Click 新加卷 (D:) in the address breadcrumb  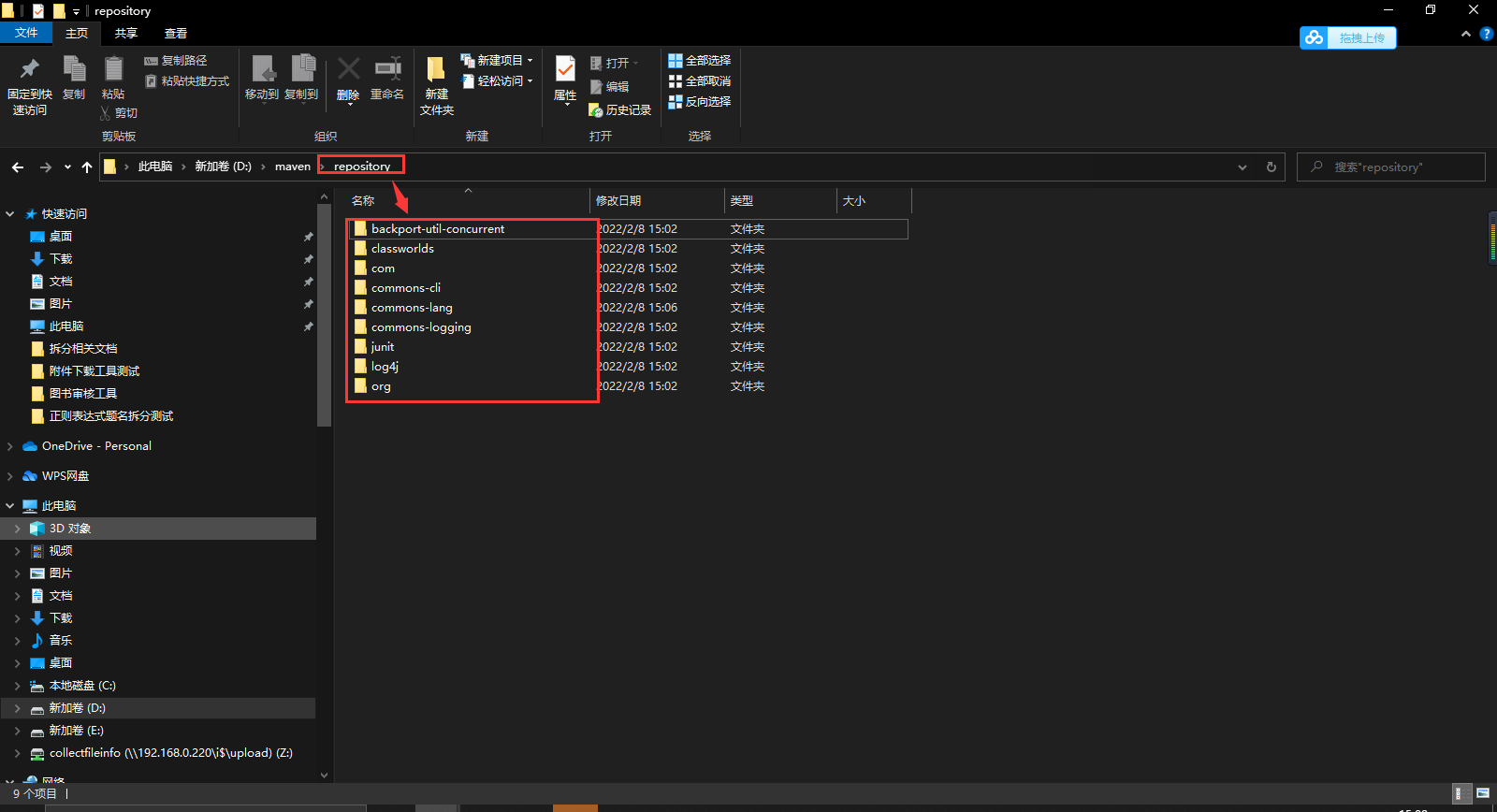pos(223,167)
